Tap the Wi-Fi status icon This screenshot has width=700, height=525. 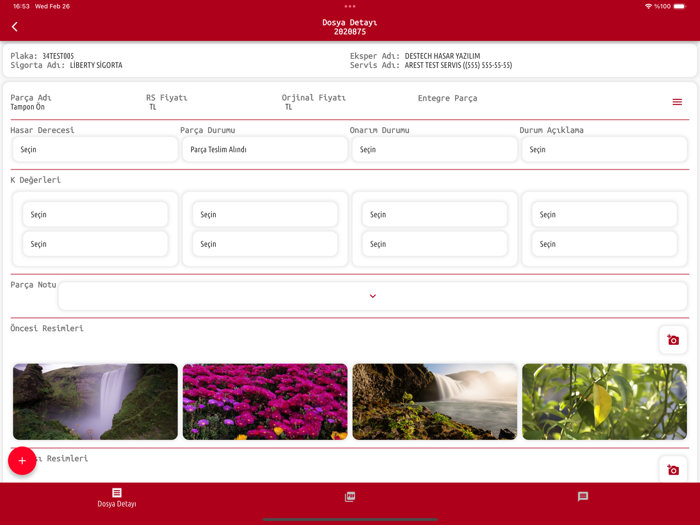coord(648,6)
